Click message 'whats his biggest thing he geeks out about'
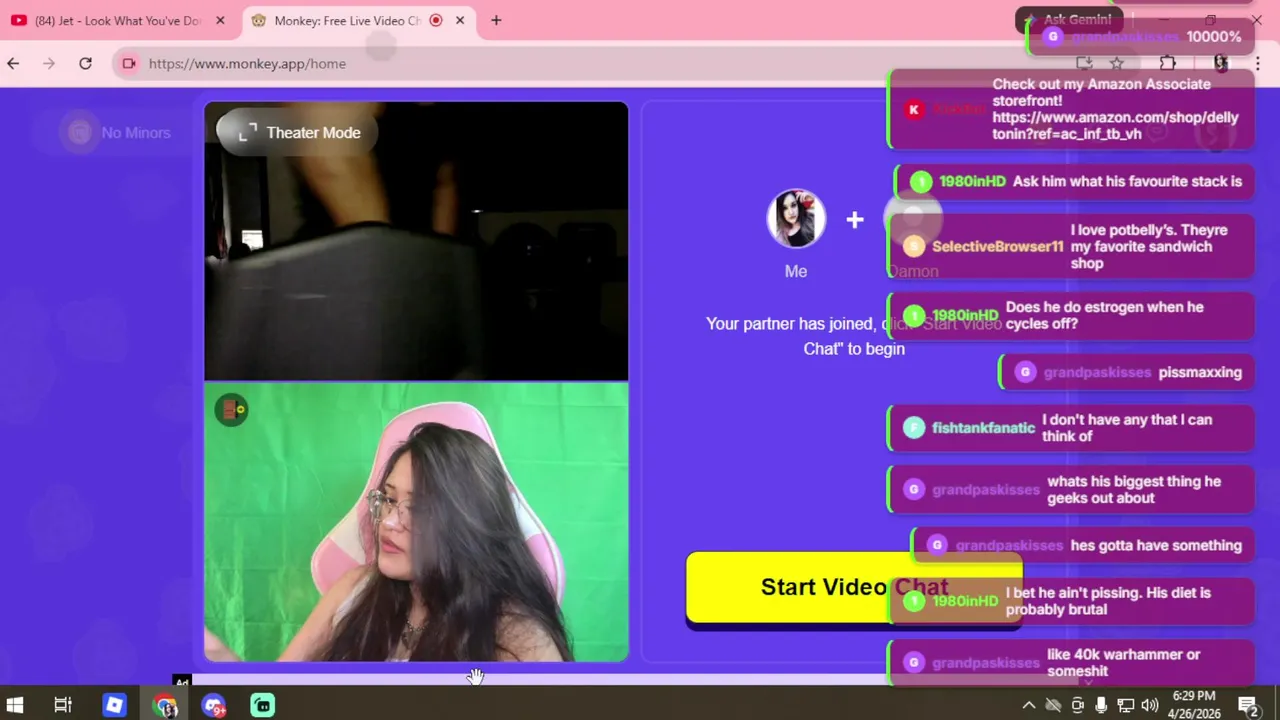Screen dimensions: 1280x720 tap(1134, 489)
